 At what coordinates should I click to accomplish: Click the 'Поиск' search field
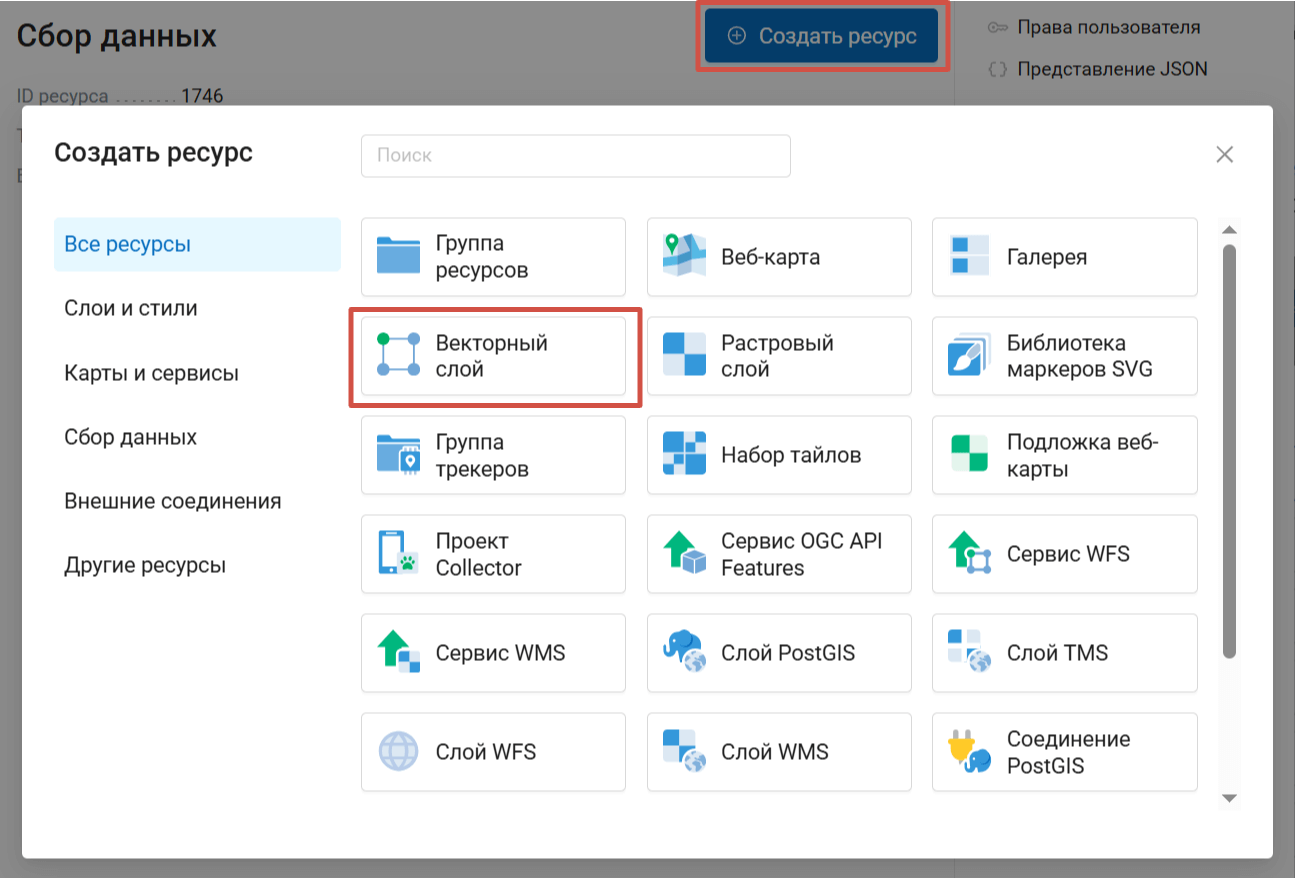(575, 156)
